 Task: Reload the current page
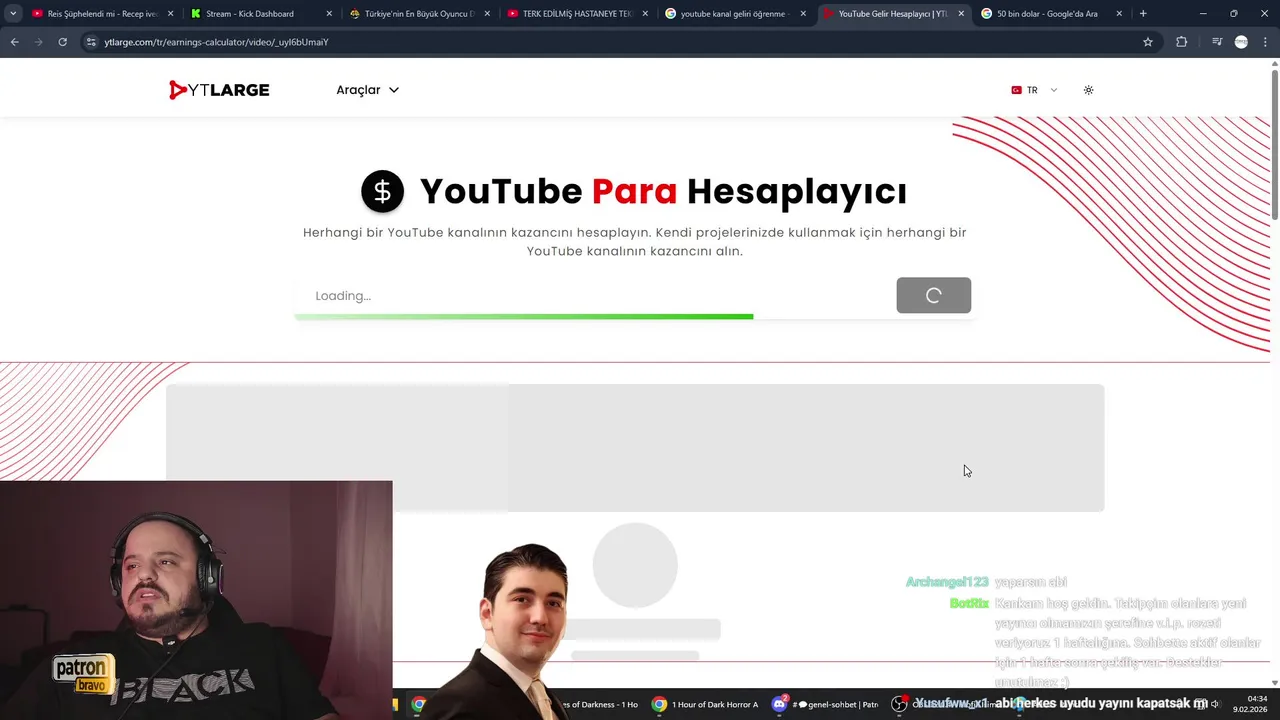click(x=62, y=42)
